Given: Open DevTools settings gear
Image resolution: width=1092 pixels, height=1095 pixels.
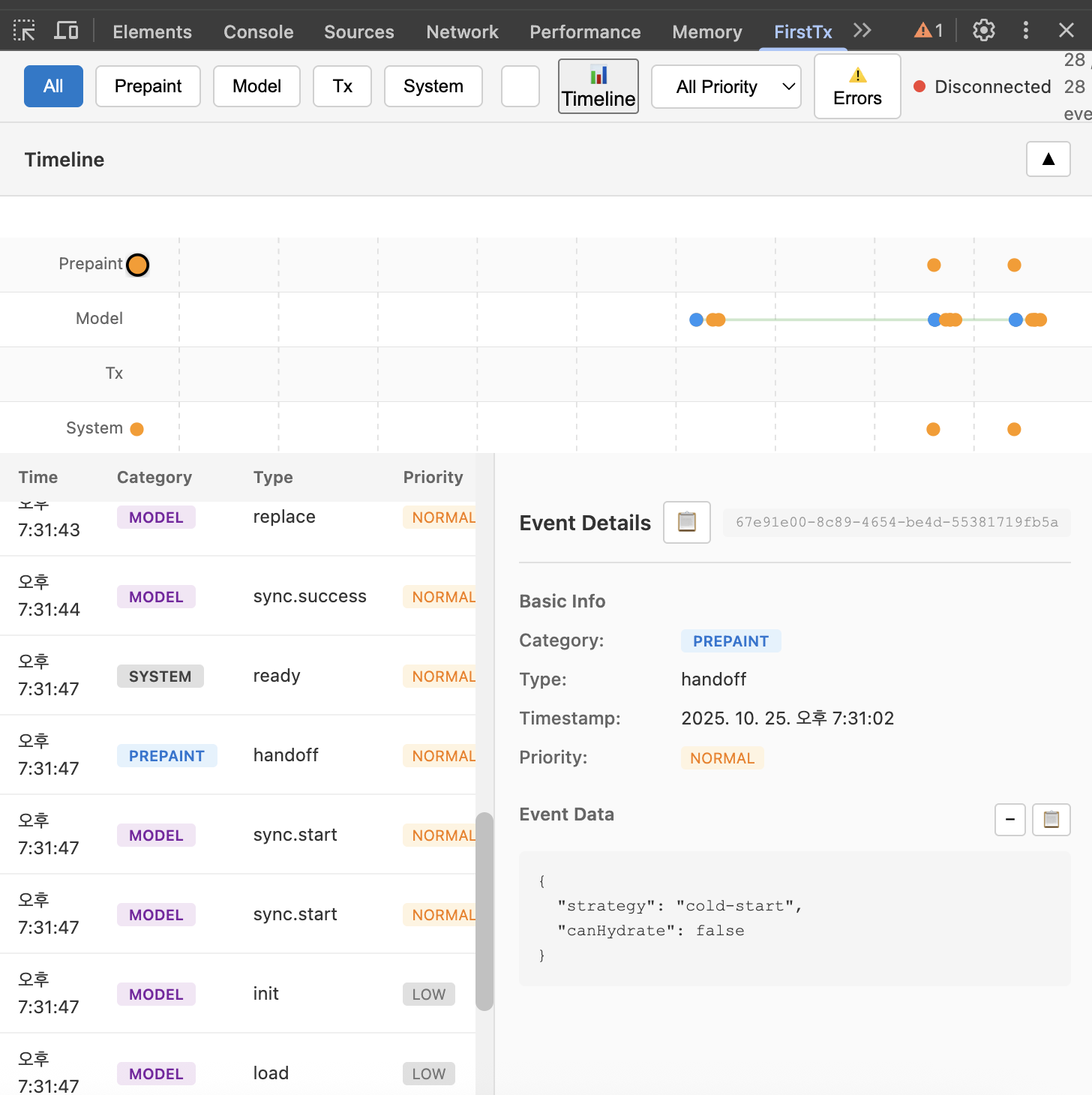Looking at the screenshot, I should coord(983,31).
